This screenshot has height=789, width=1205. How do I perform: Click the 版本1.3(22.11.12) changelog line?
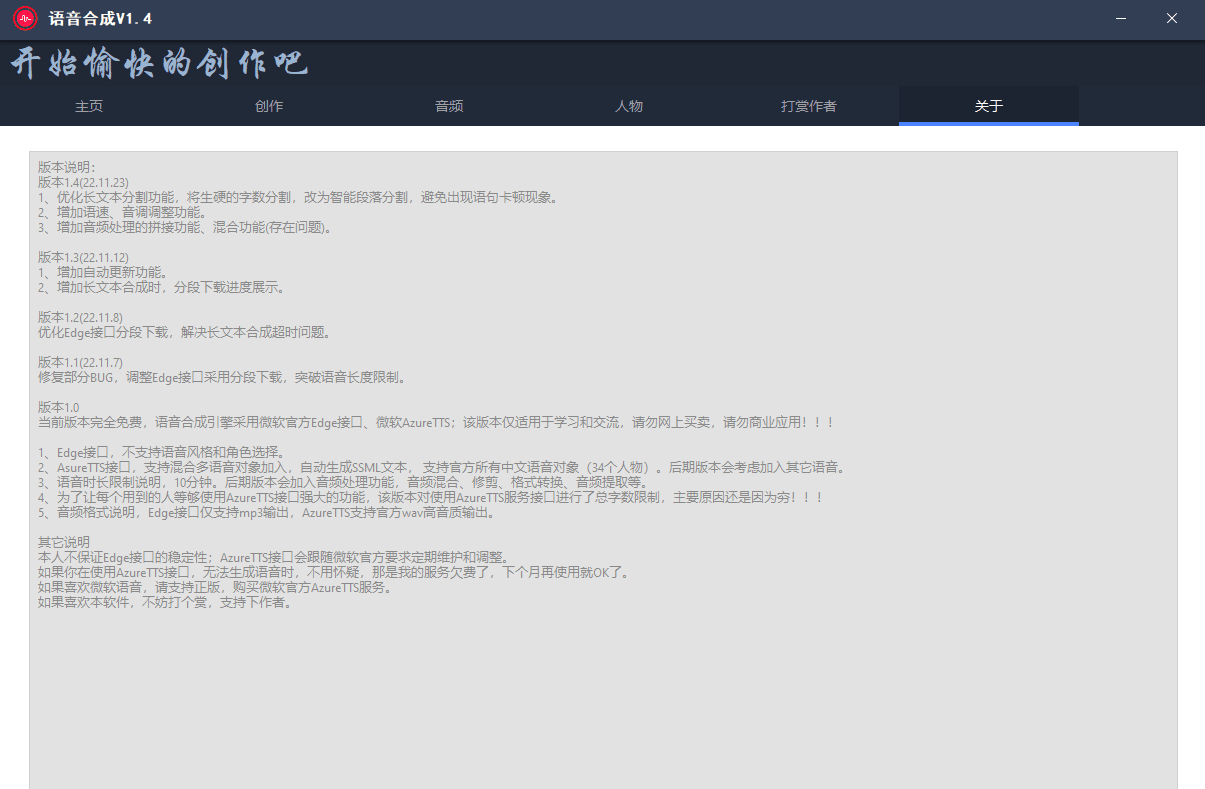click(83, 257)
